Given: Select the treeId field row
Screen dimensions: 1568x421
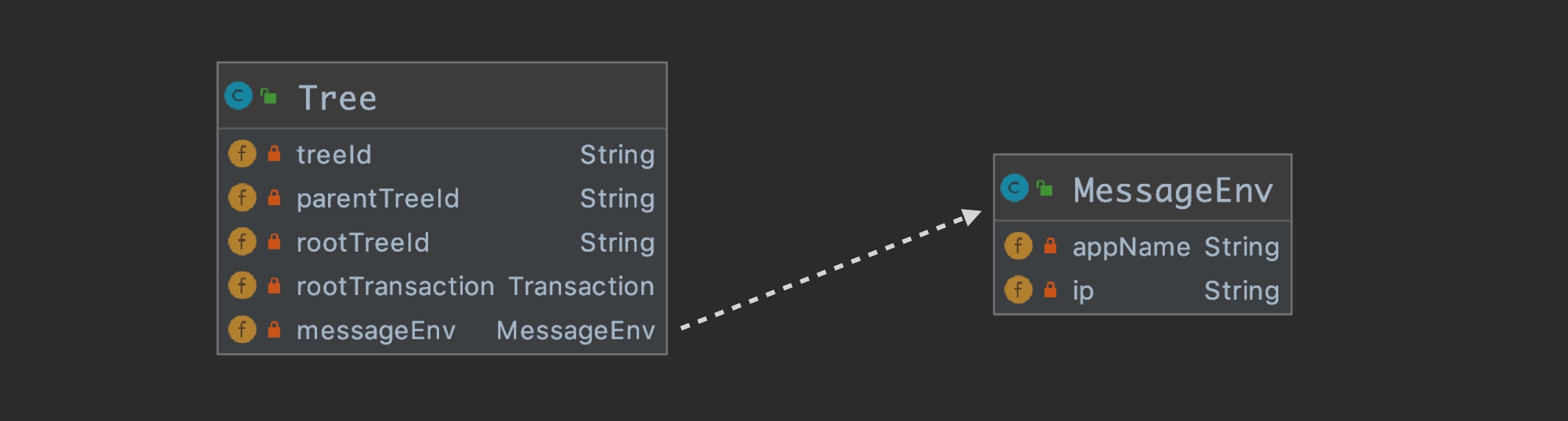Looking at the screenshot, I should point(441,155).
